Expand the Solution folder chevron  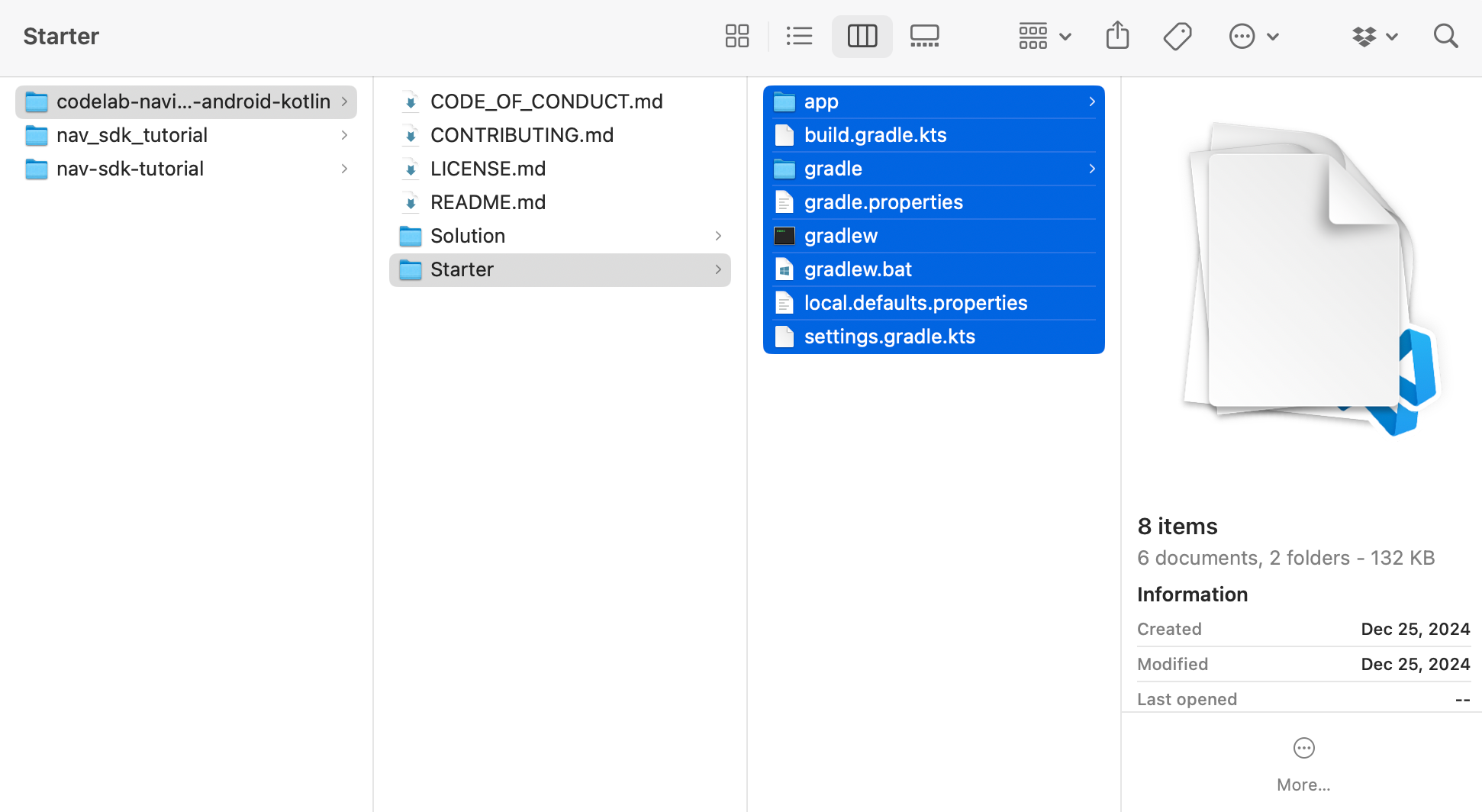tap(718, 236)
